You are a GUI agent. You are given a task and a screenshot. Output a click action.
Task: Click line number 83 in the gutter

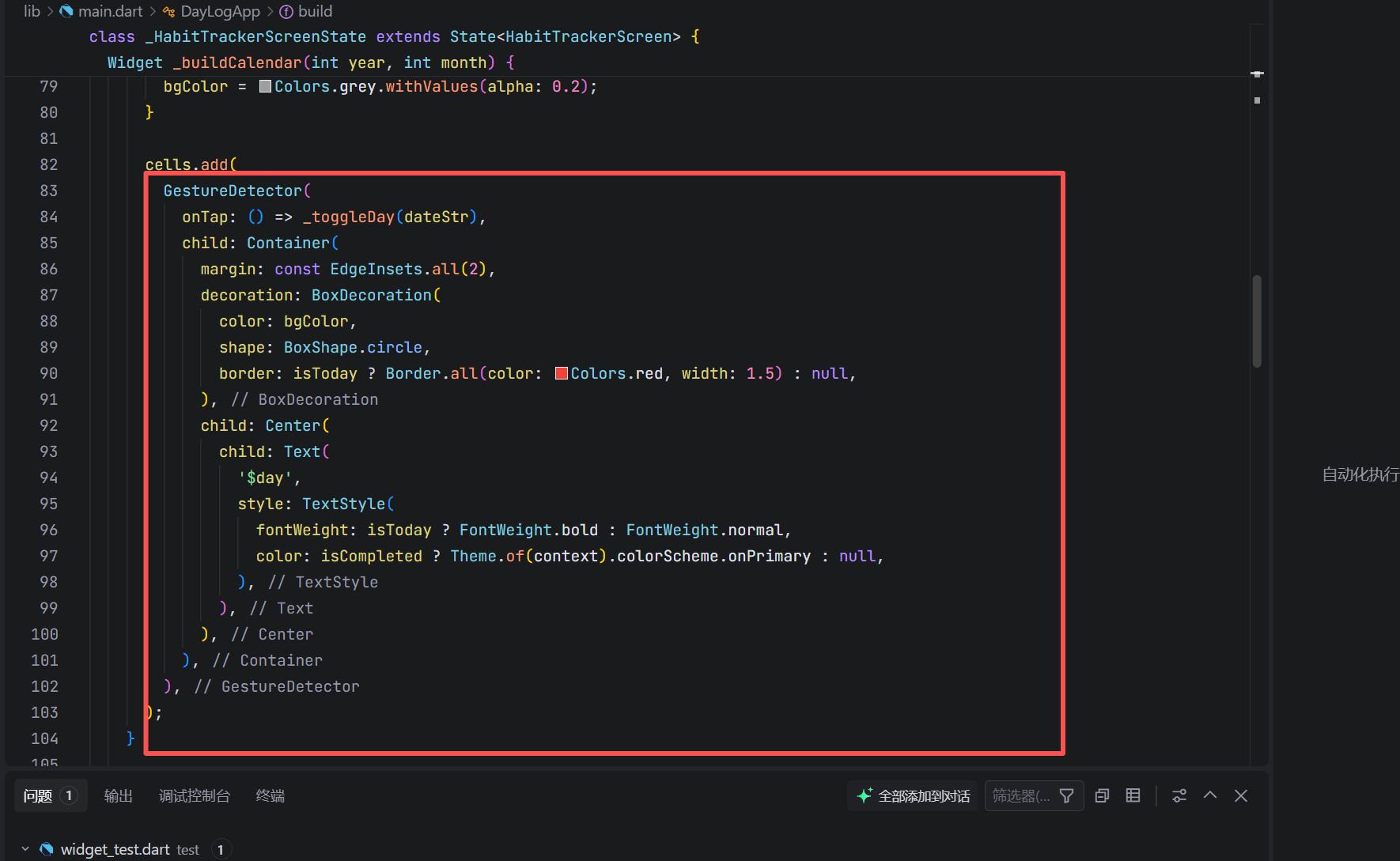(49, 191)
